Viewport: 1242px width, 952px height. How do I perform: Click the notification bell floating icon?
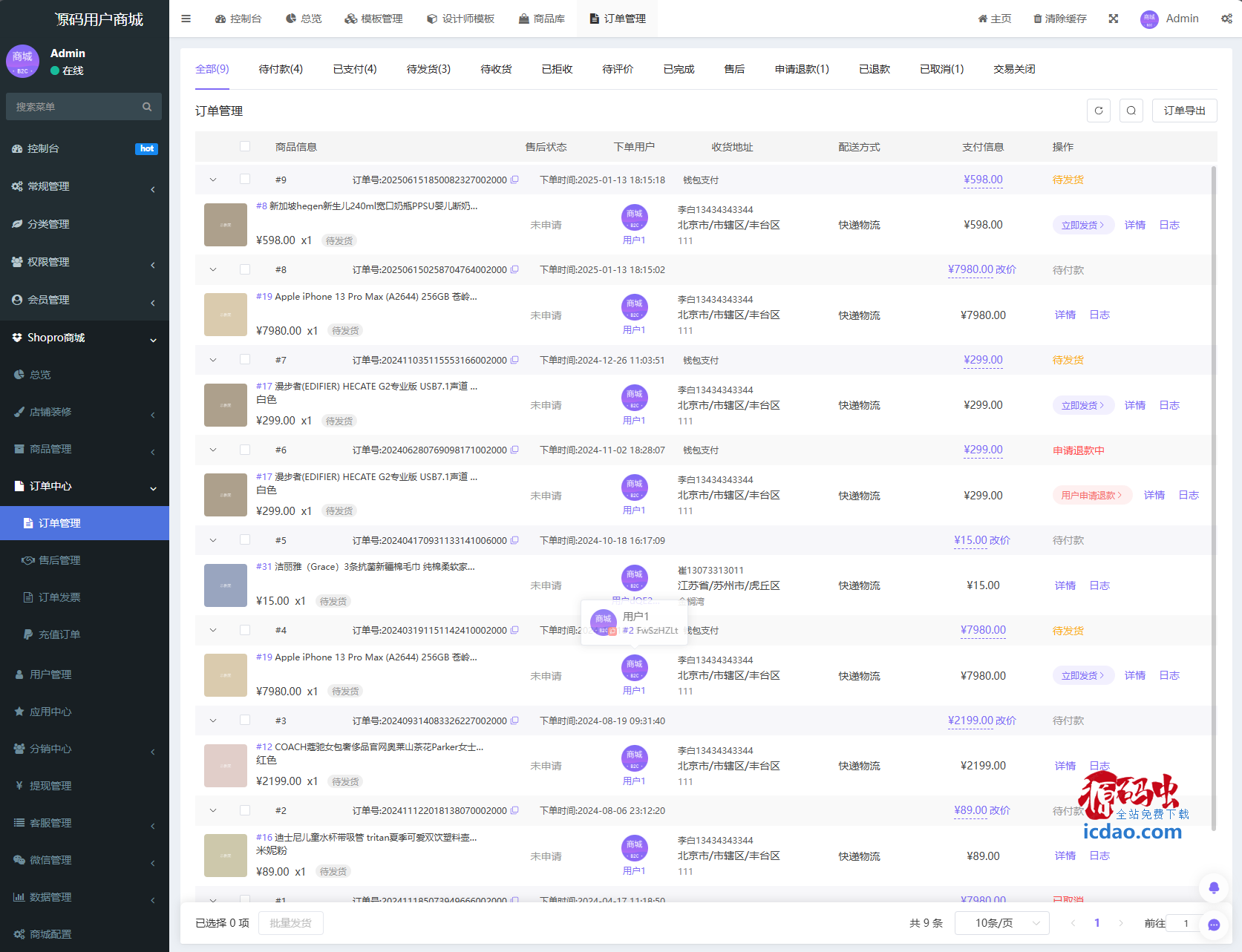point(1214,887)
